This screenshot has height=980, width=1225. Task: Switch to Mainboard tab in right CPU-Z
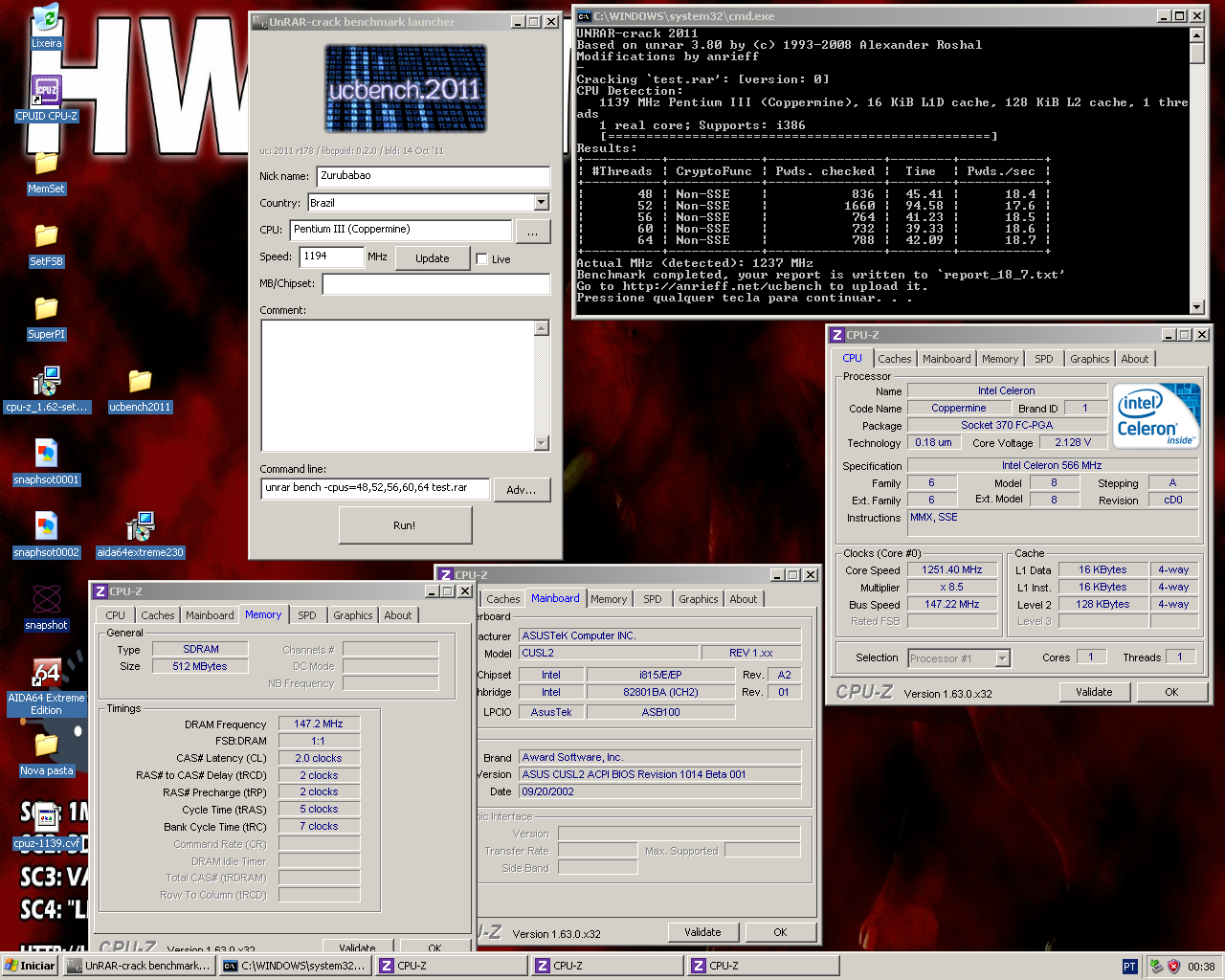[x=947, y=359]
